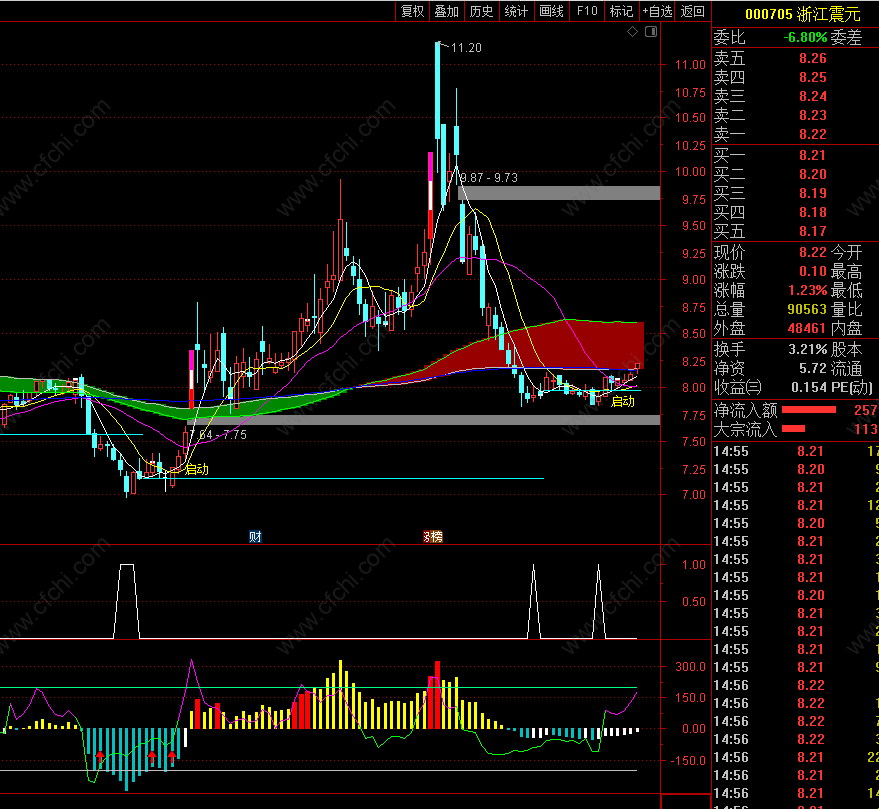Click the 现价 value 8.22
The width and height of the screenshot is (879, 809).
(813, 252)
